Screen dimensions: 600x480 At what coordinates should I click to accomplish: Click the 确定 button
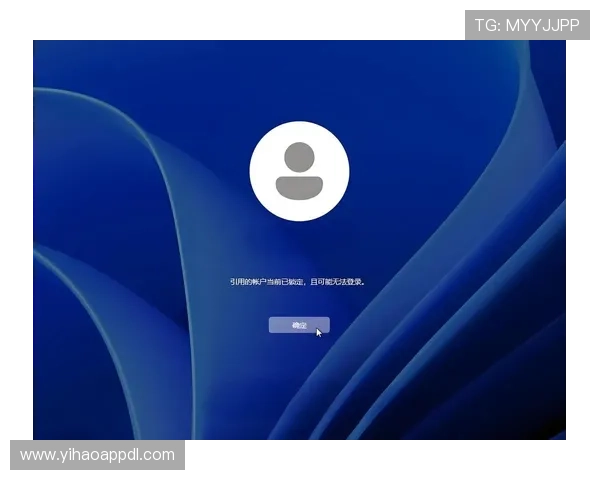[x=298, y=325]
